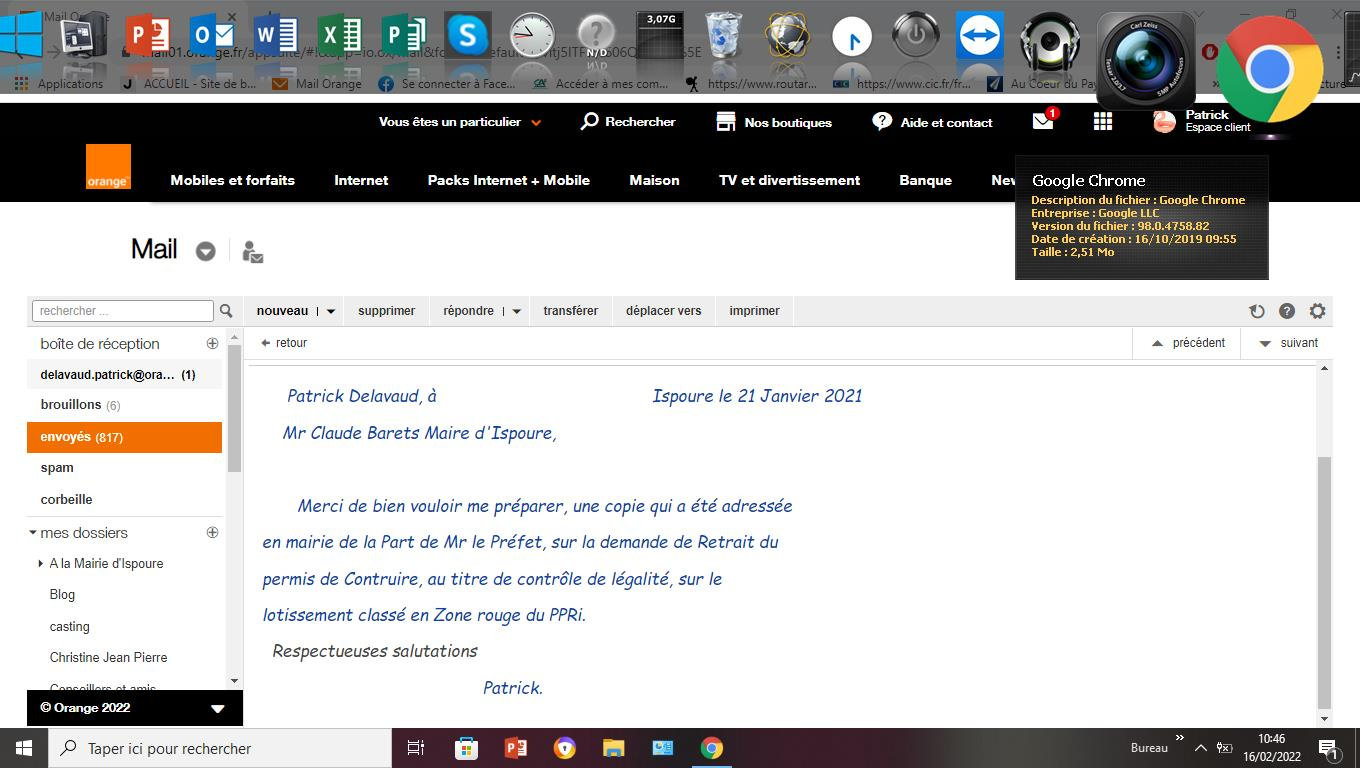Open Task View in the taskbar

pos(416,748)
